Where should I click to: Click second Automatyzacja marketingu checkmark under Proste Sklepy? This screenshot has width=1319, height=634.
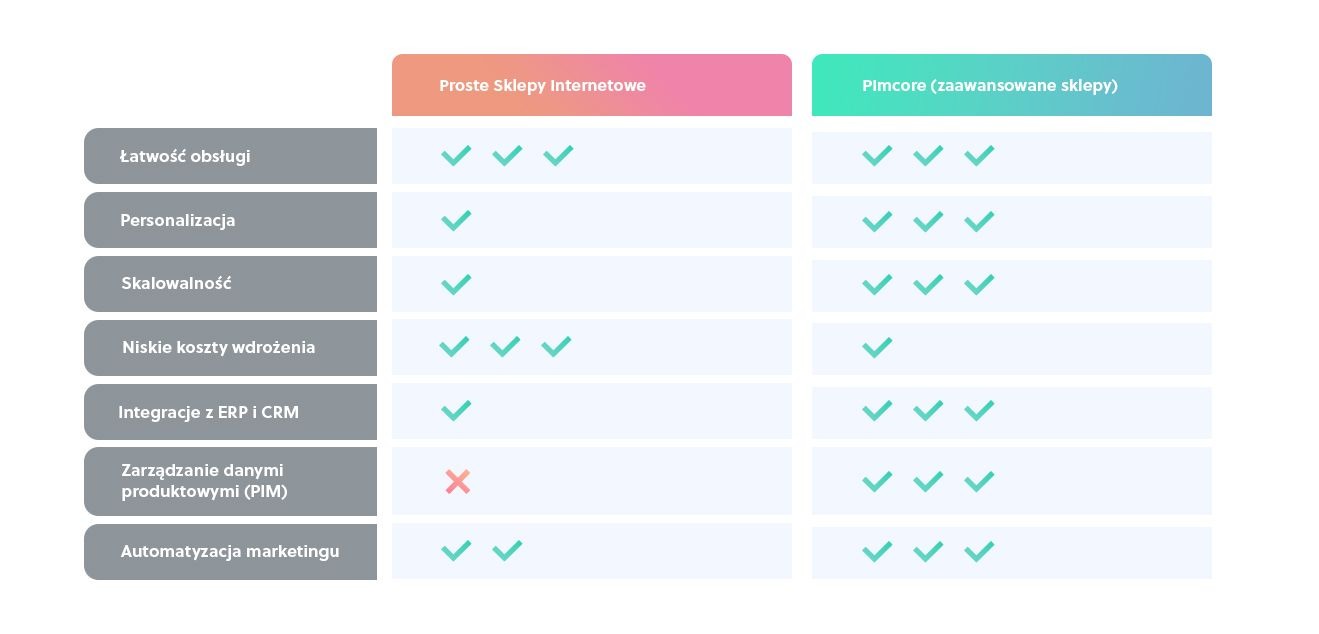click(507, 550)
